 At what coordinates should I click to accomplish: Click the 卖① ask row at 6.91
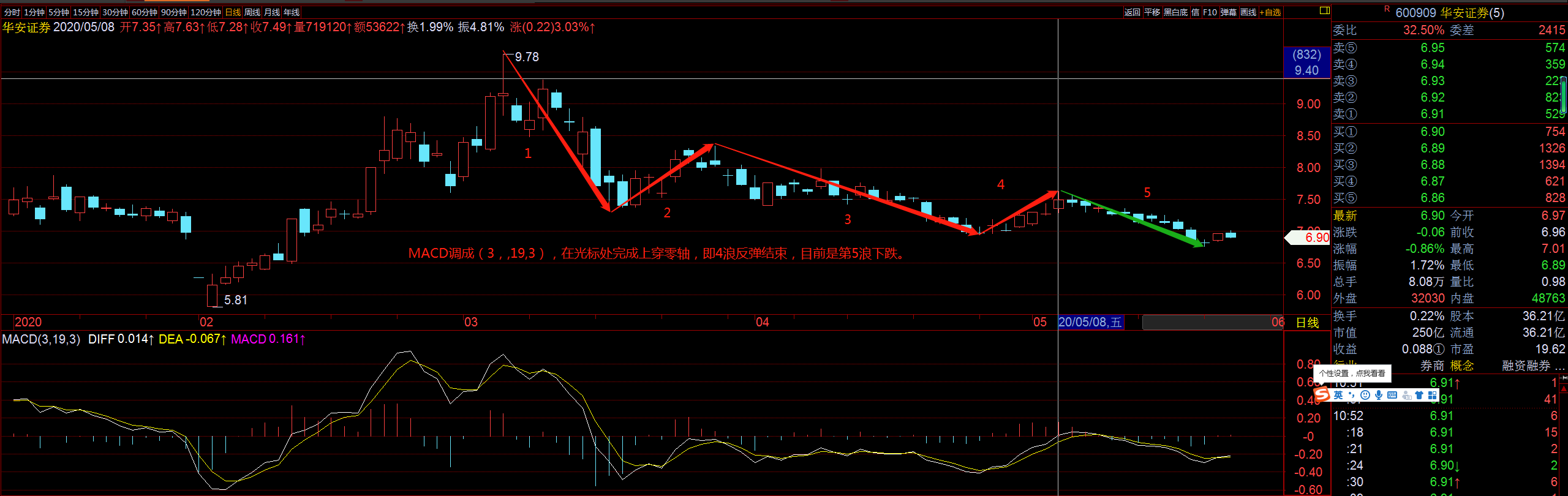pos(1449,114)
